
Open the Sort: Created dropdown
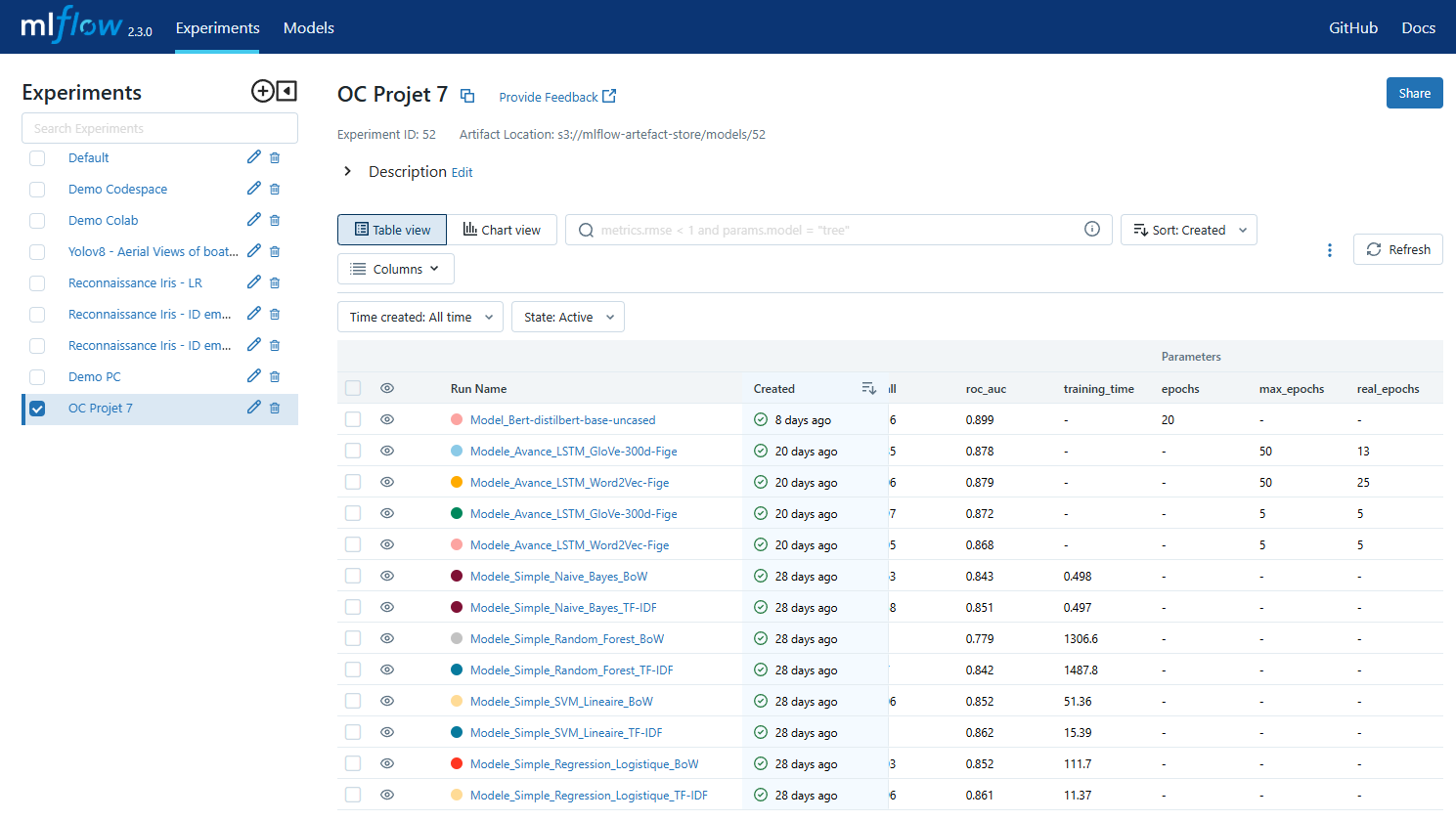[1189, 230]
